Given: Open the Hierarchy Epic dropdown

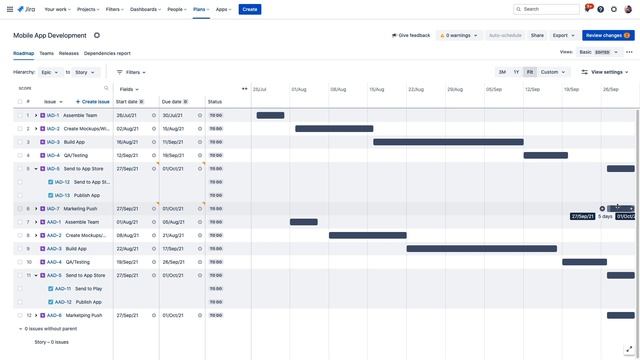Looking at the screenshot, I should [x=50, y=72].
